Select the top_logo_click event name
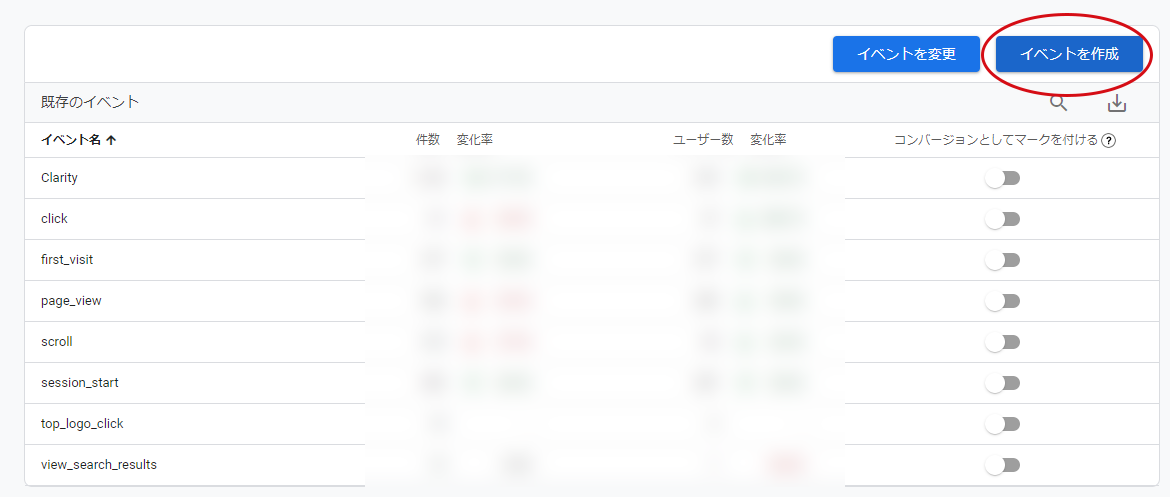 pos(82,424)
